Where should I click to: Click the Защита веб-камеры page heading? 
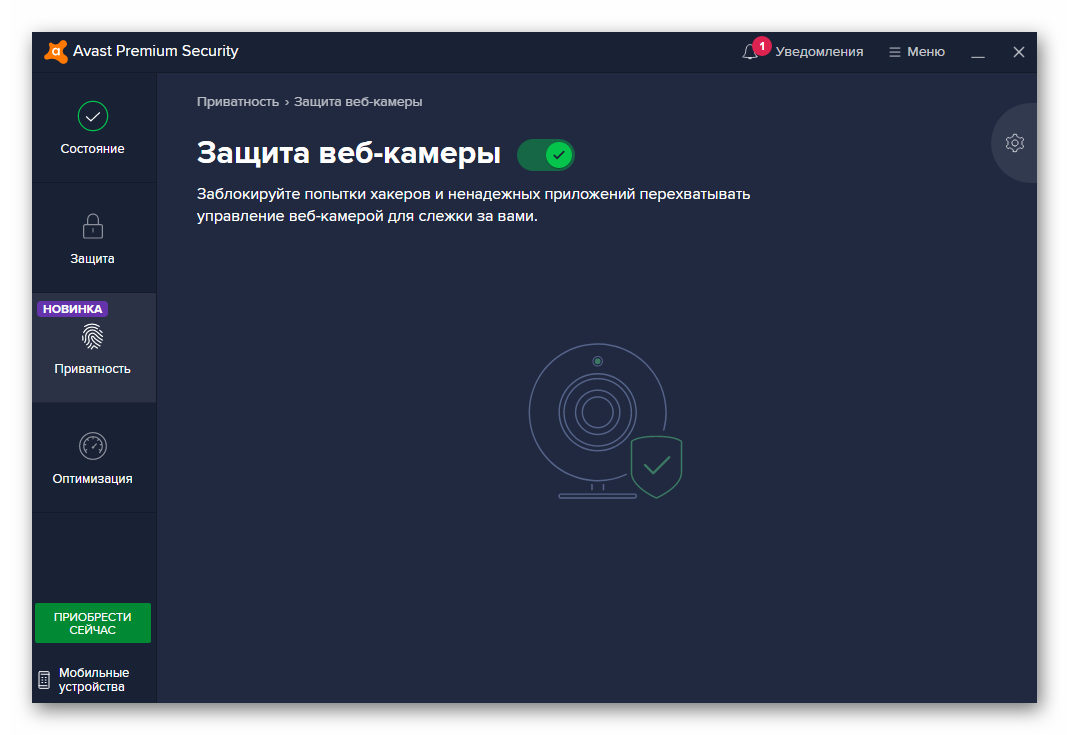(348, 153)
